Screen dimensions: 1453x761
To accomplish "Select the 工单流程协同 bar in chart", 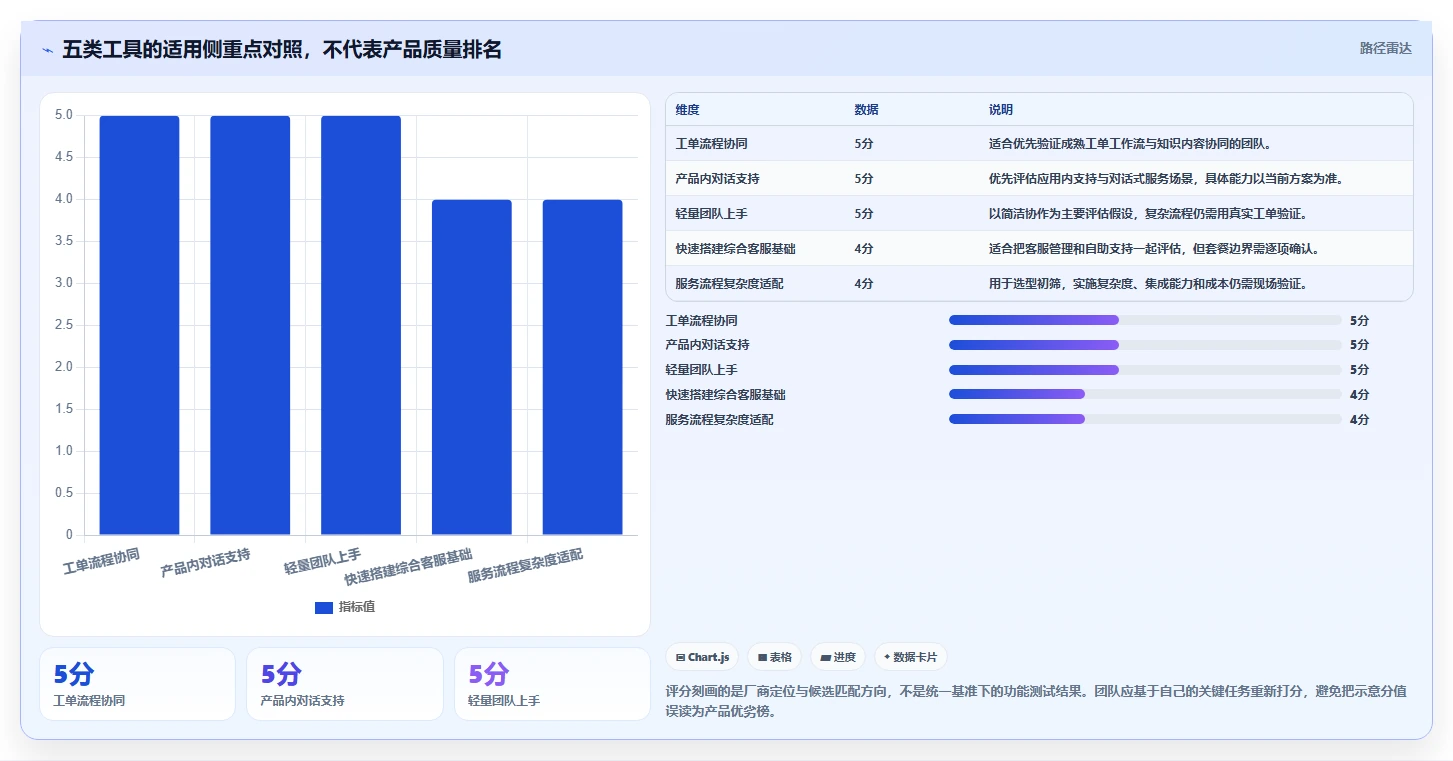I will tap(139, 325).
